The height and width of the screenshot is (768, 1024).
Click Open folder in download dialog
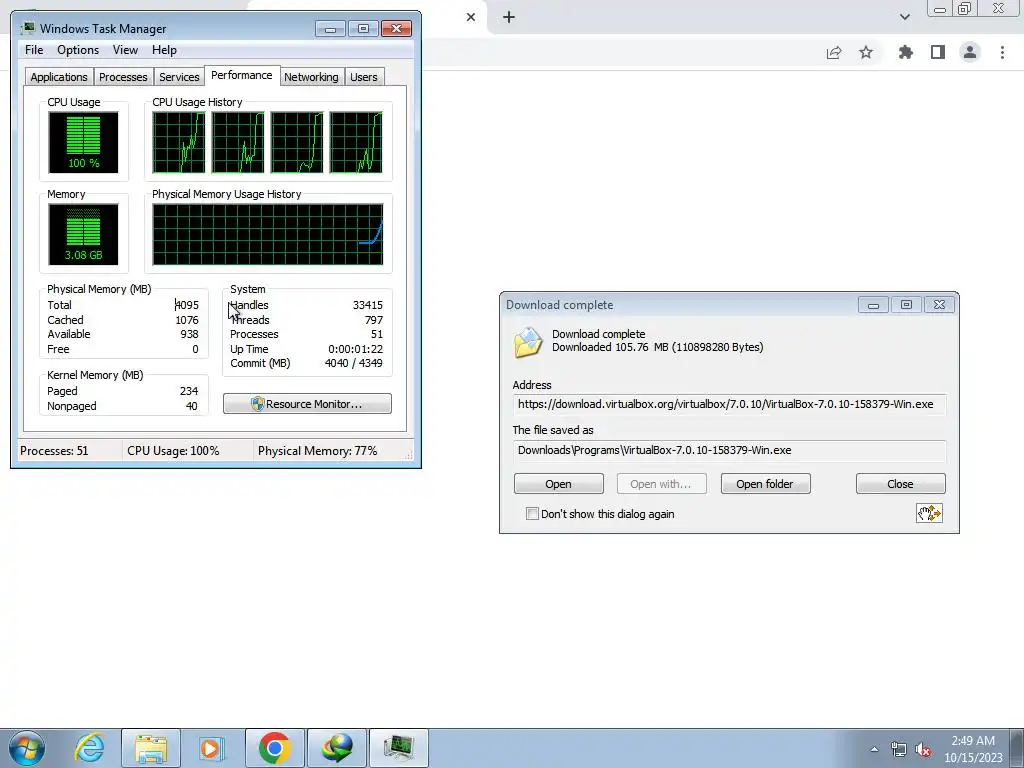coord(765,484)
